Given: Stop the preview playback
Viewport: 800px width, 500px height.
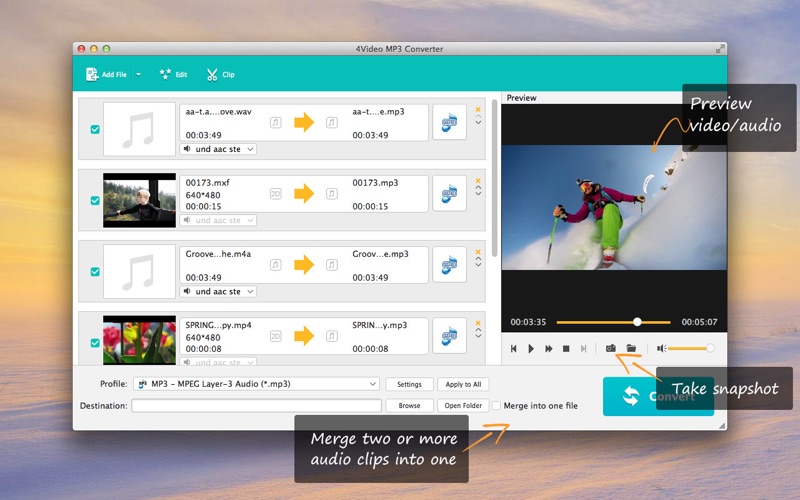Looking at the screenshot, I should tap(566, 348).
